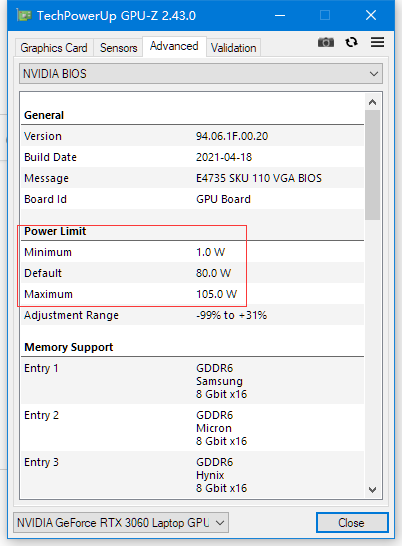Click the scrollbar up arrow
Viewport: 402px width, 546px height.
click(372, 102)
